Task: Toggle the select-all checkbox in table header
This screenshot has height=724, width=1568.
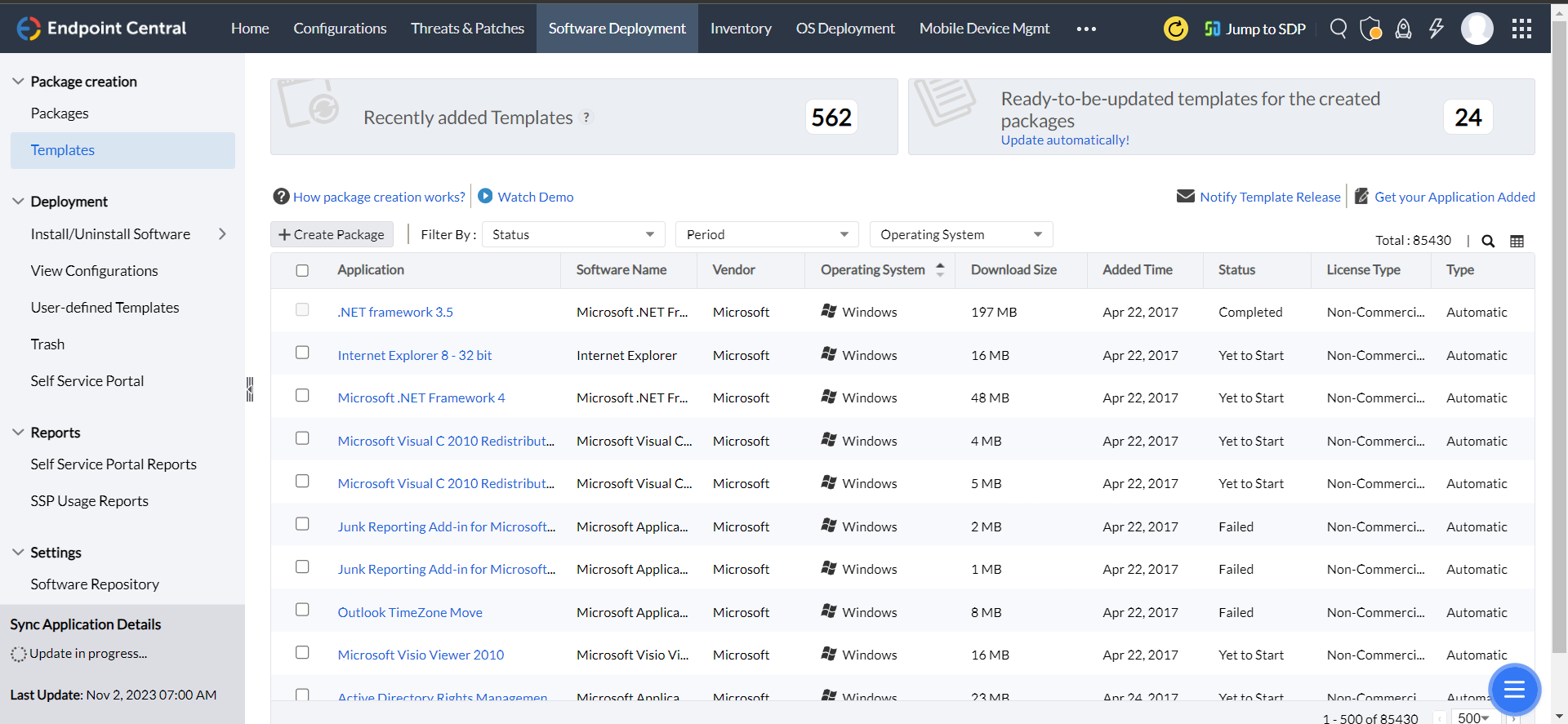Action: pyautogui.click(x=302, y=270)
